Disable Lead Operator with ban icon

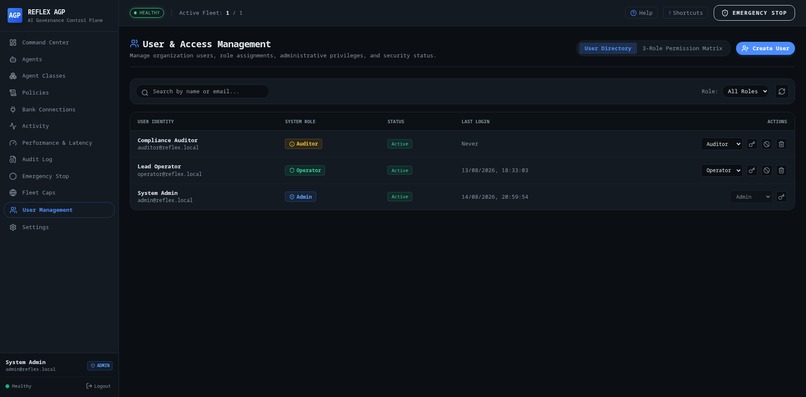coord(766,170)
